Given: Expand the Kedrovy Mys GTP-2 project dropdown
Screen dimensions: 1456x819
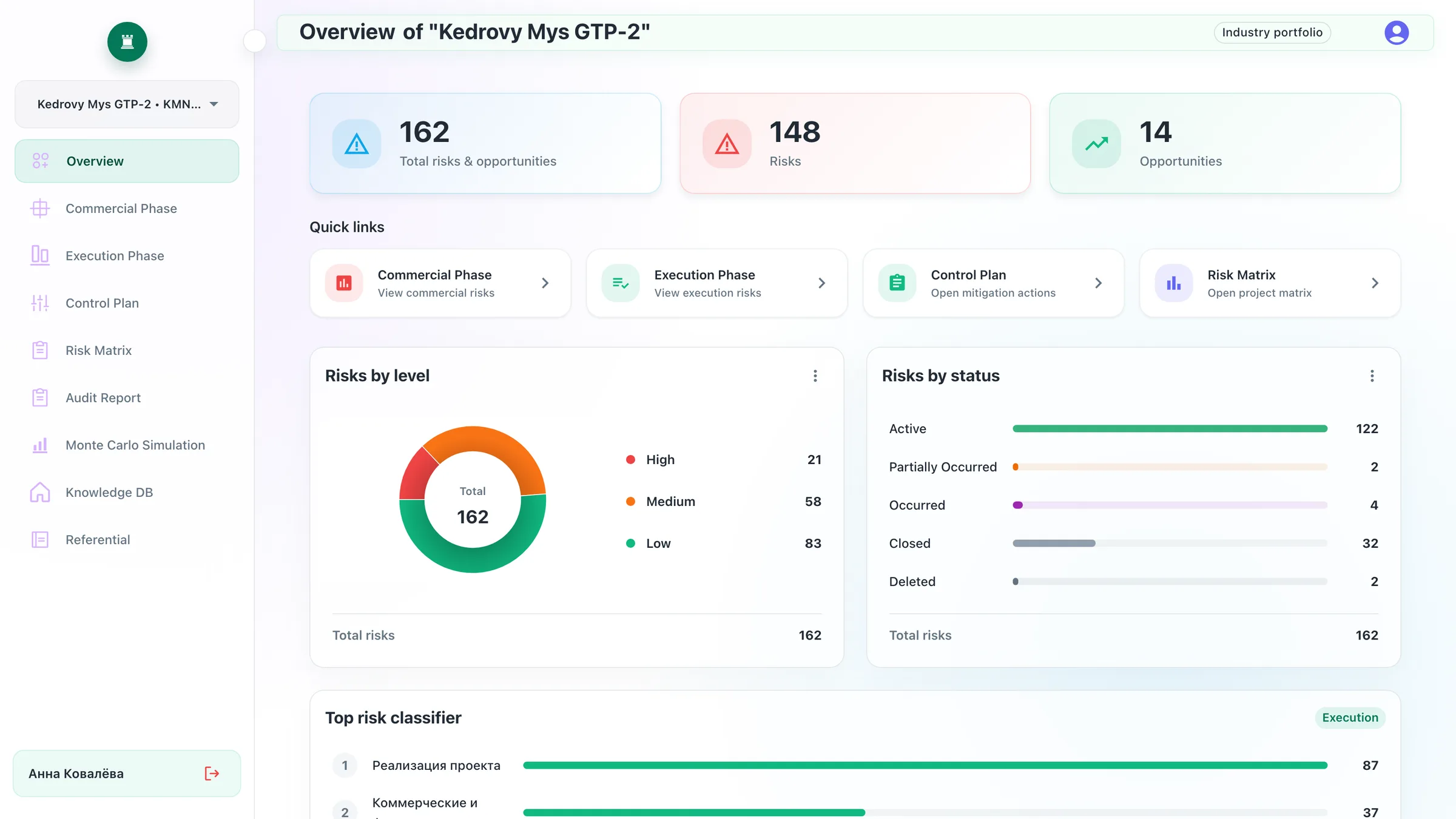Looking at the screenshot, I should [127, 104].
